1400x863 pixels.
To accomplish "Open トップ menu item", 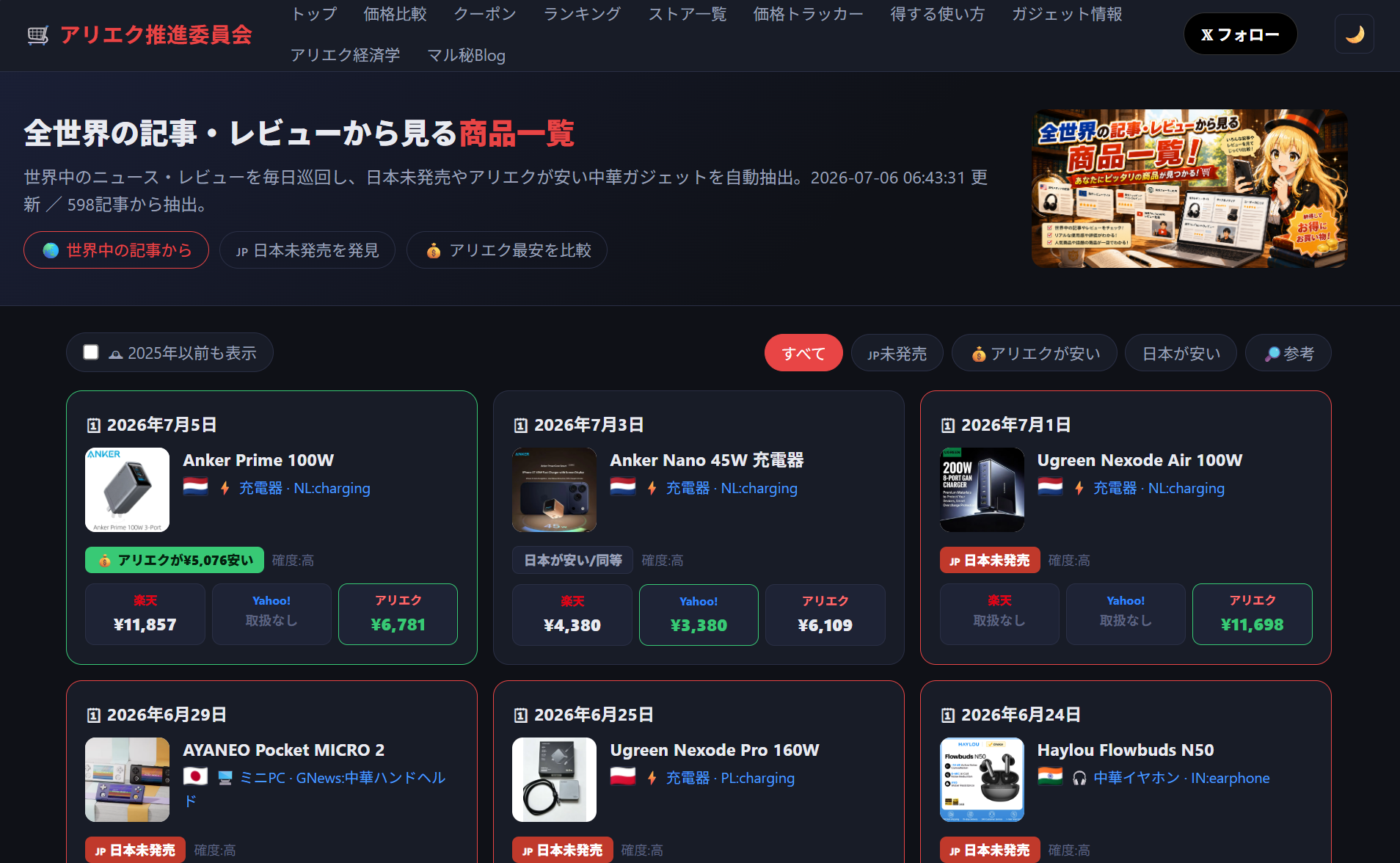I will [x=314, y=14].
